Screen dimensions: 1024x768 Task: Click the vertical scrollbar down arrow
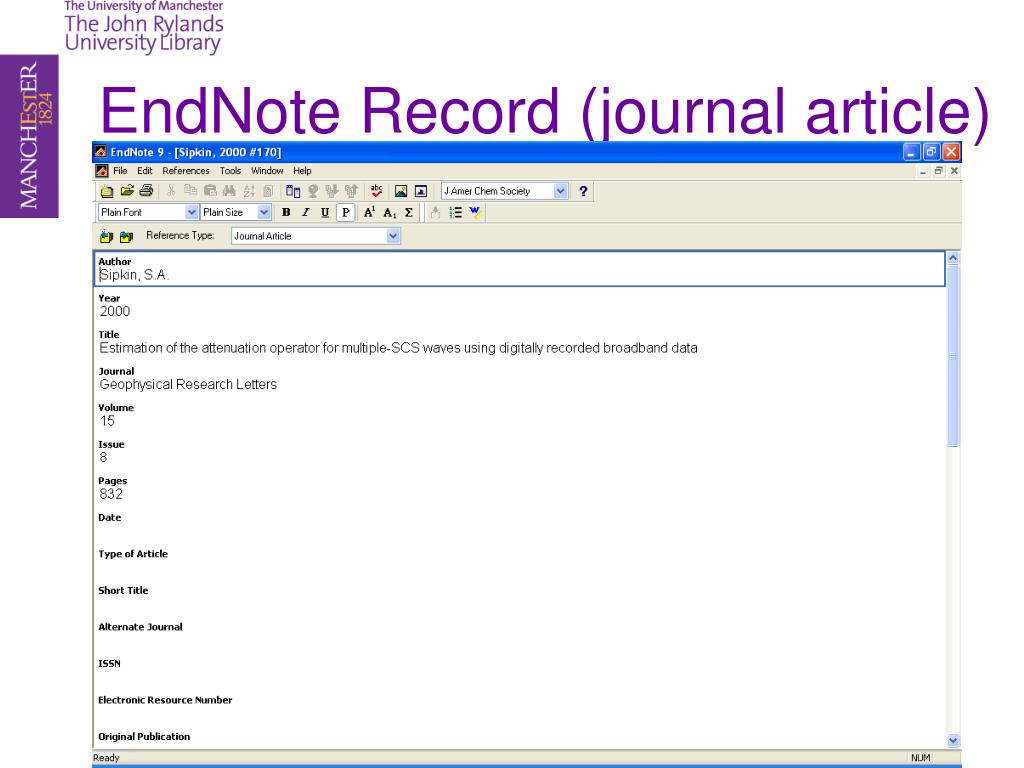[x=952, y=740]
